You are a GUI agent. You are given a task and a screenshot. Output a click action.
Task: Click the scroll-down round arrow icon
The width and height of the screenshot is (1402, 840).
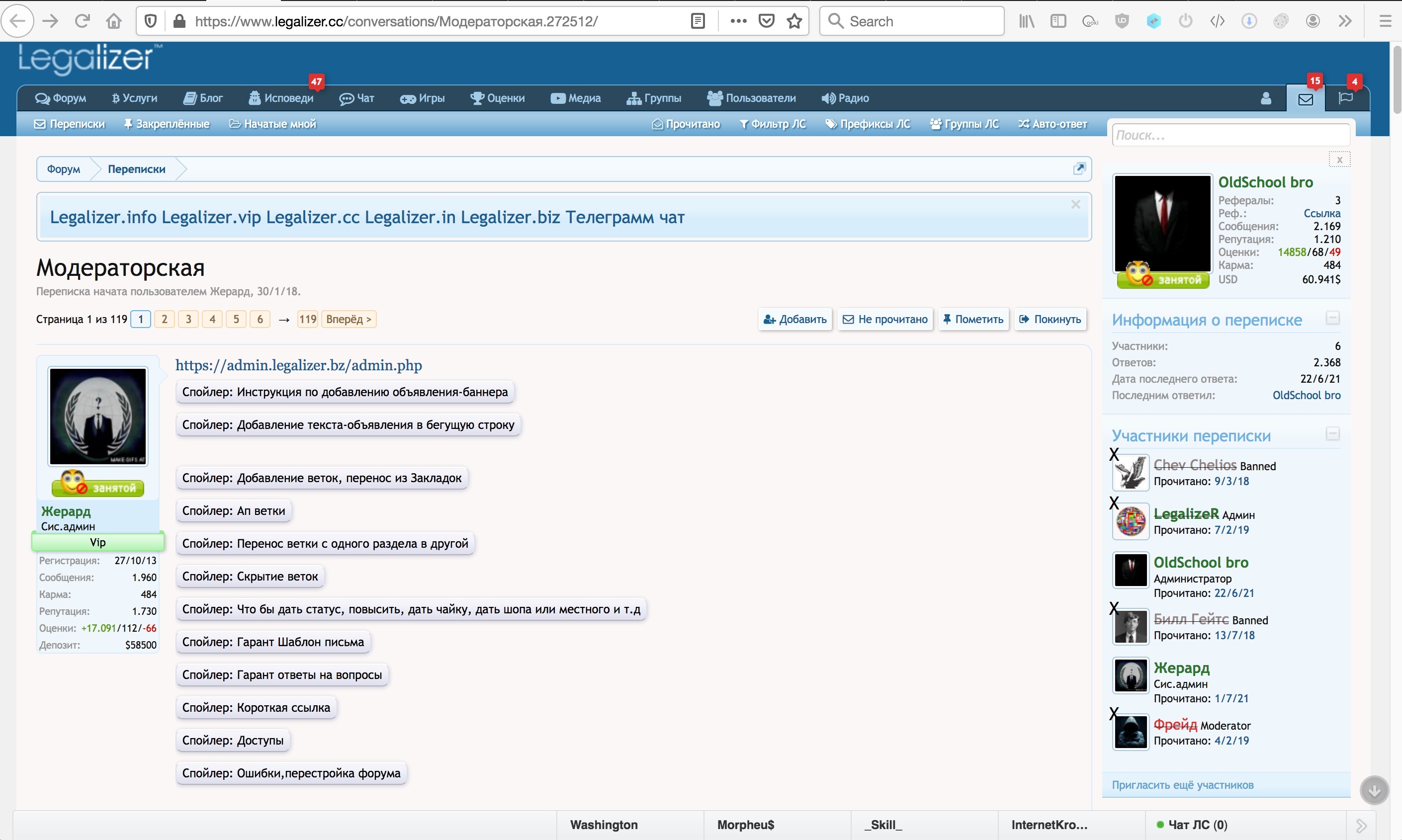[x=1374, y=790]
